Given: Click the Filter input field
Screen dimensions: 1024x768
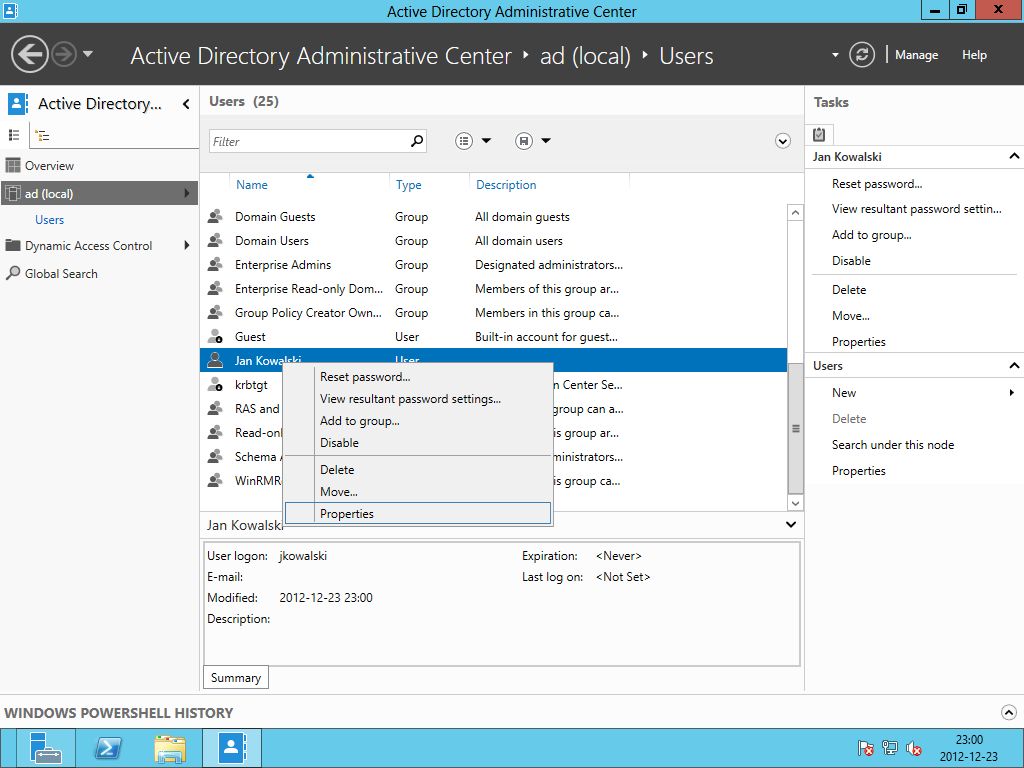Looking at the screenshot, I should 309,141.
